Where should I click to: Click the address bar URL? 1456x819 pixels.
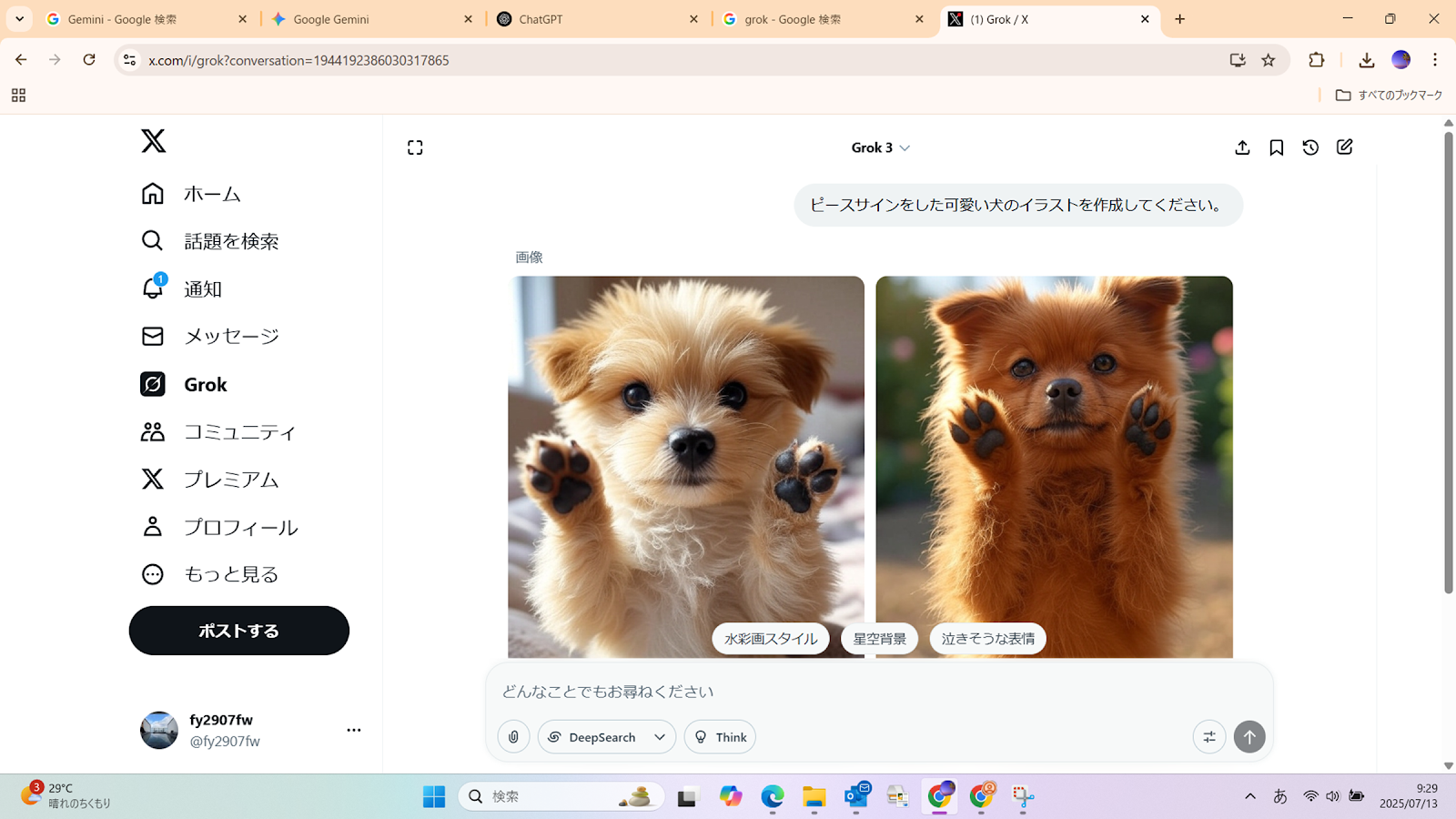pyautogui.click(x=298, y=60)
